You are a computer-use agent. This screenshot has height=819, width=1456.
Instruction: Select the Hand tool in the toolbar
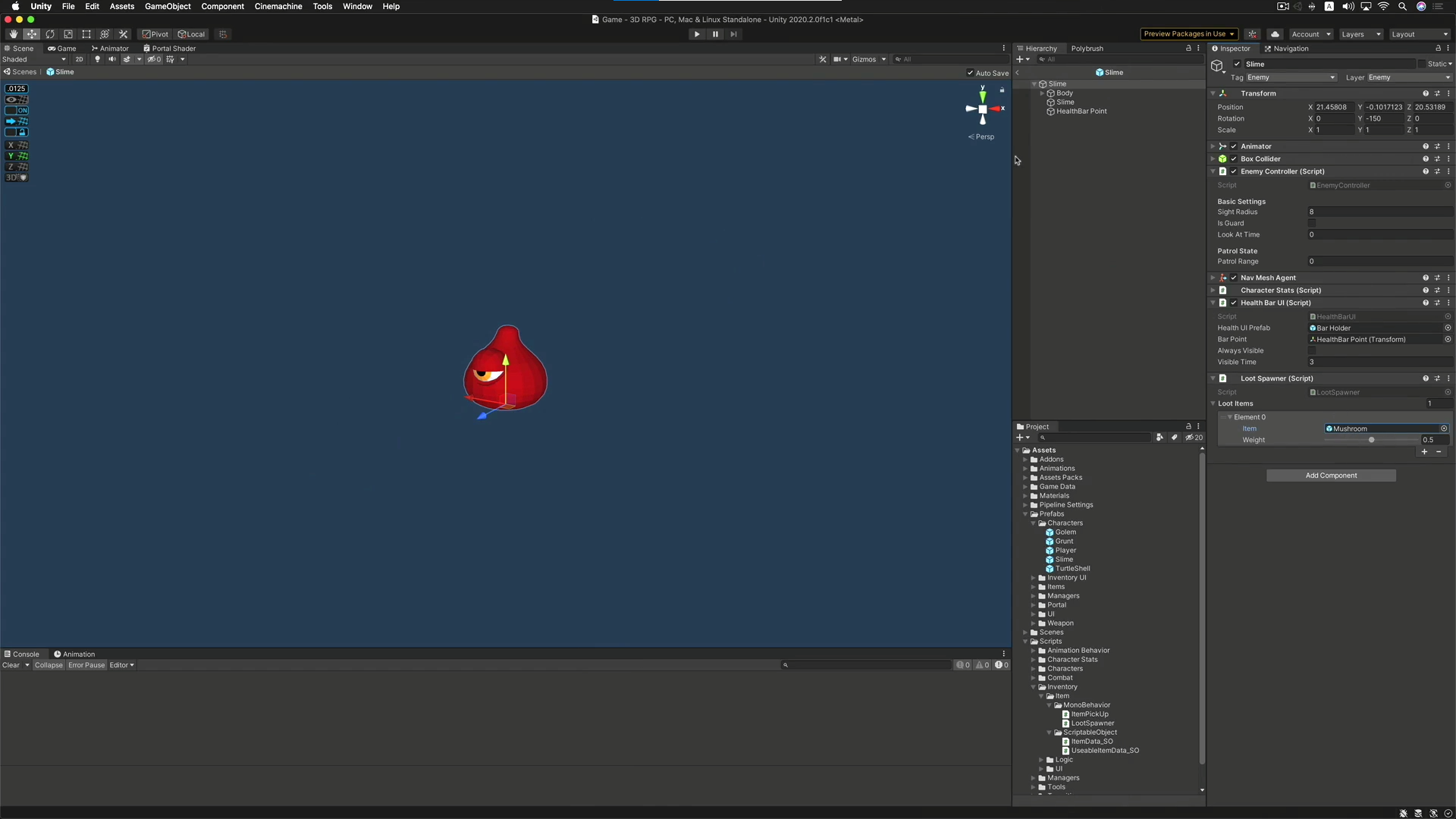point(13,34)
